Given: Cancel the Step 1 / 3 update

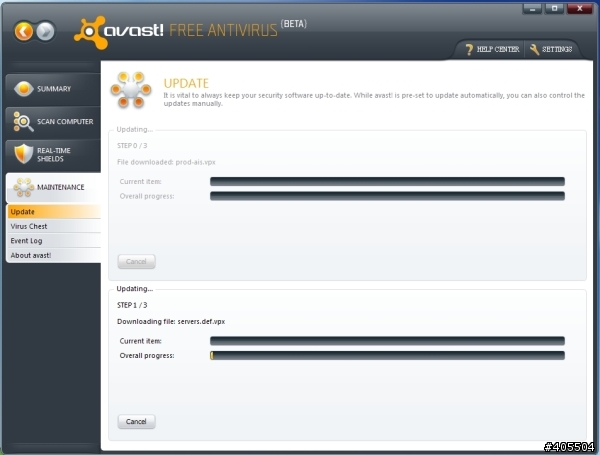Looking at the screenshot, I should pyautogui.click(x=136, y=422).
